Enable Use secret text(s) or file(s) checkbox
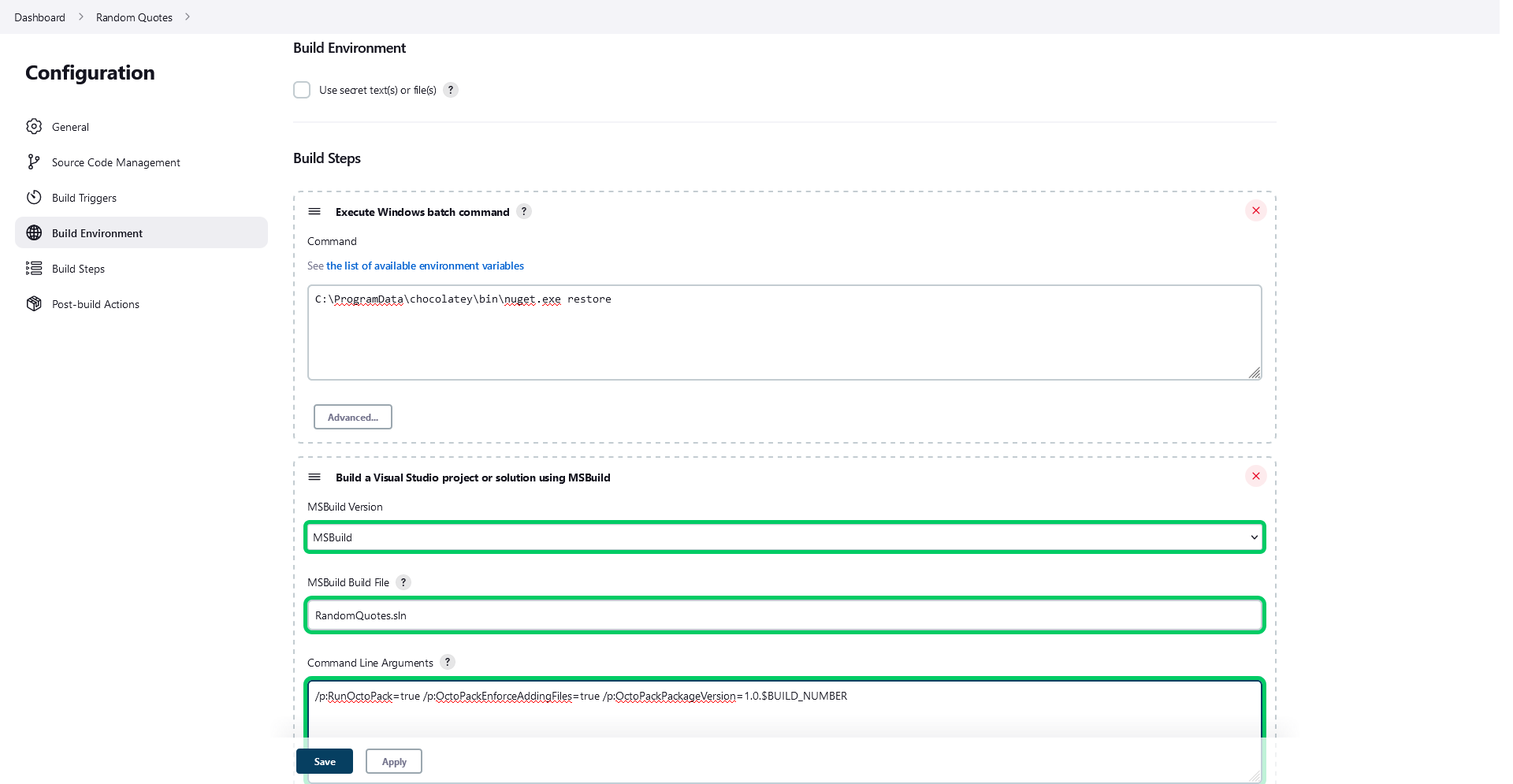The width and height of the screenshot is (1513, 784). coord(302,90)
